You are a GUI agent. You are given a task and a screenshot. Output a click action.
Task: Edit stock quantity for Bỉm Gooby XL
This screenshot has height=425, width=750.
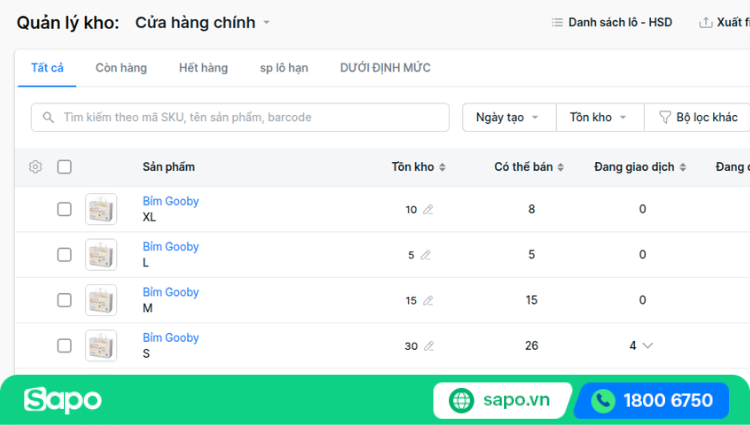[428, 209]
